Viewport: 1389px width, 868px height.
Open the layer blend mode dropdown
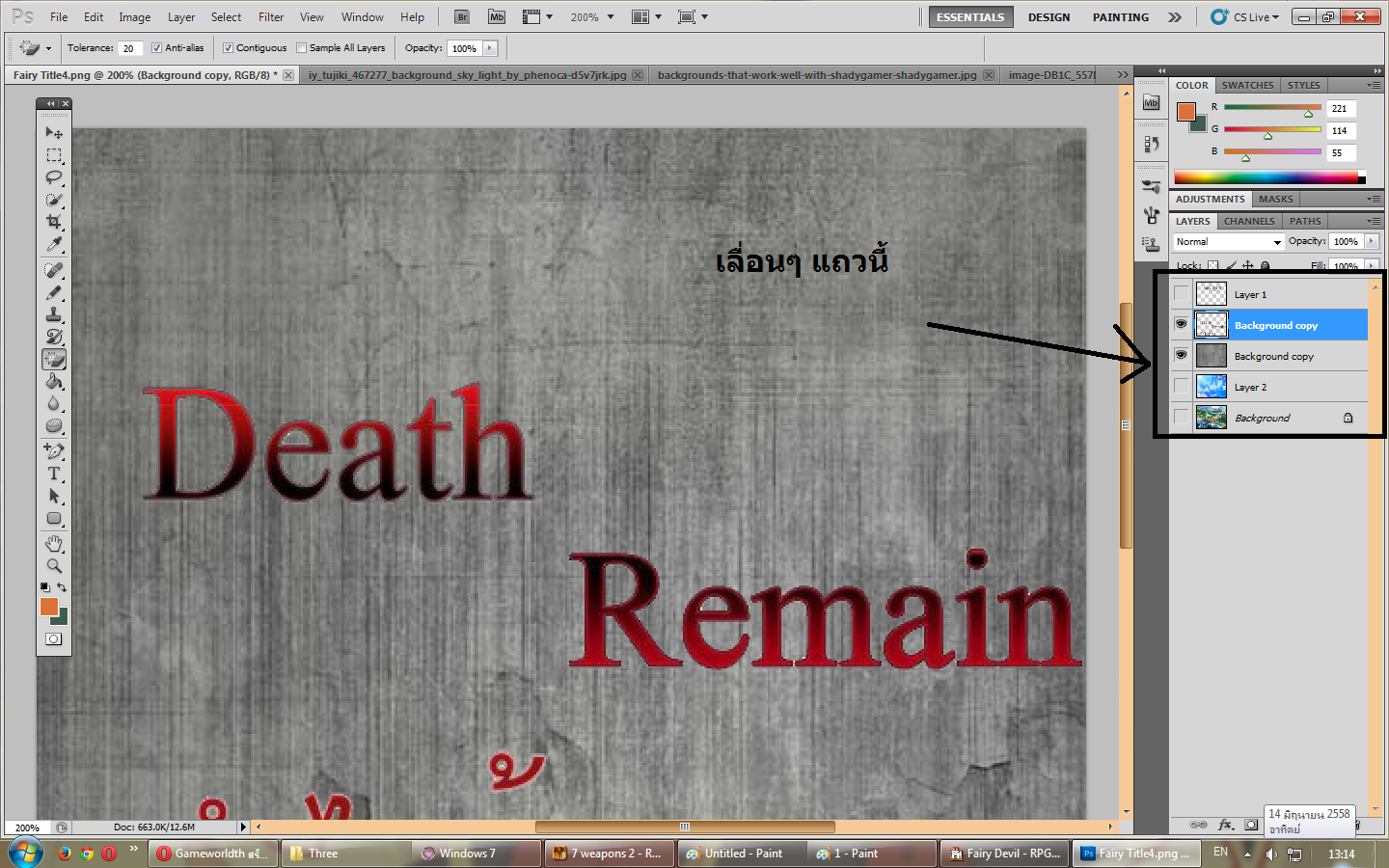coord(1229,241)
